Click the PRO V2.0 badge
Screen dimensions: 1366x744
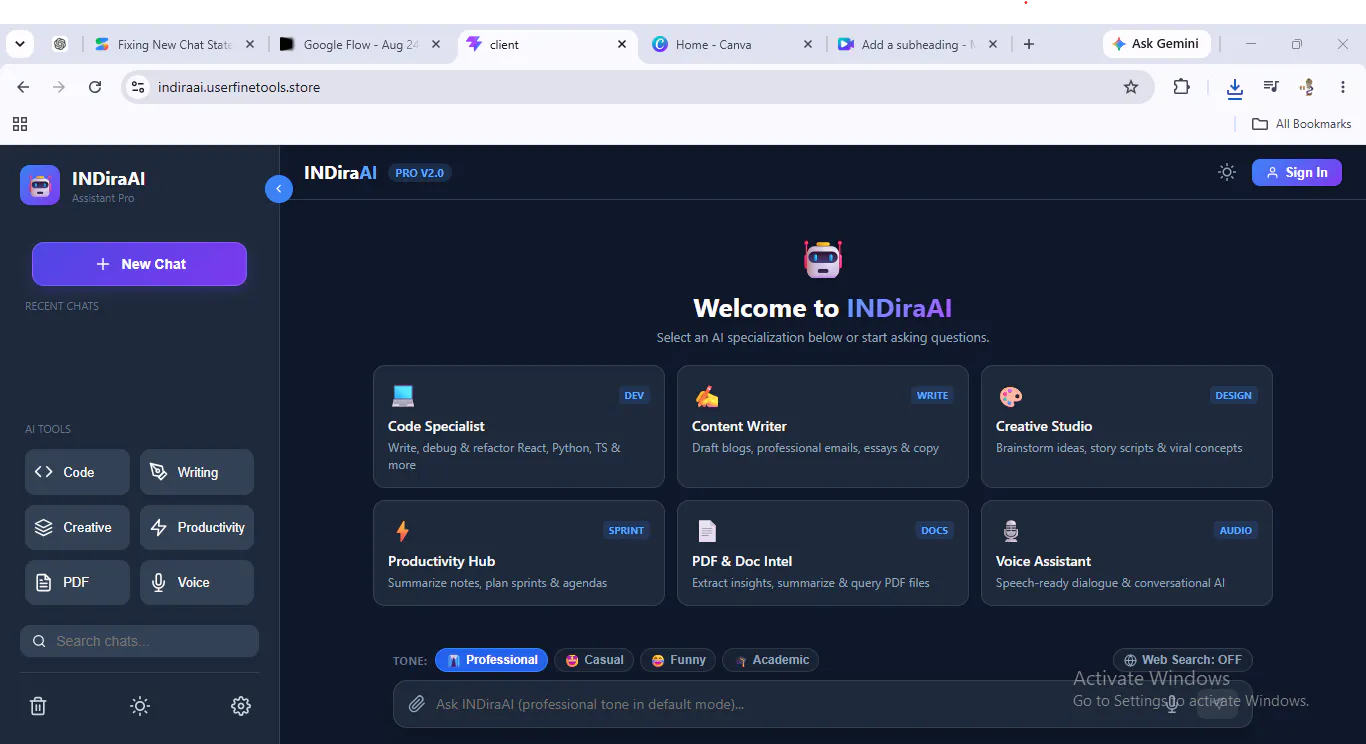(420, 173)
